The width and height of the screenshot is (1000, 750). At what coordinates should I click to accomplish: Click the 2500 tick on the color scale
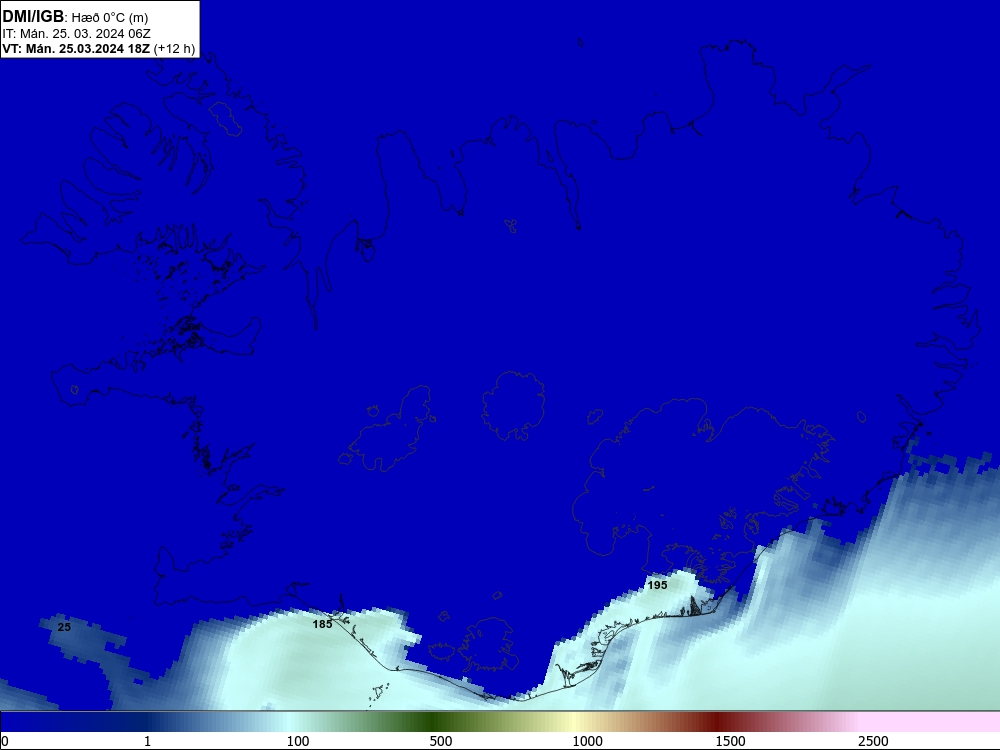pos(873,741)
